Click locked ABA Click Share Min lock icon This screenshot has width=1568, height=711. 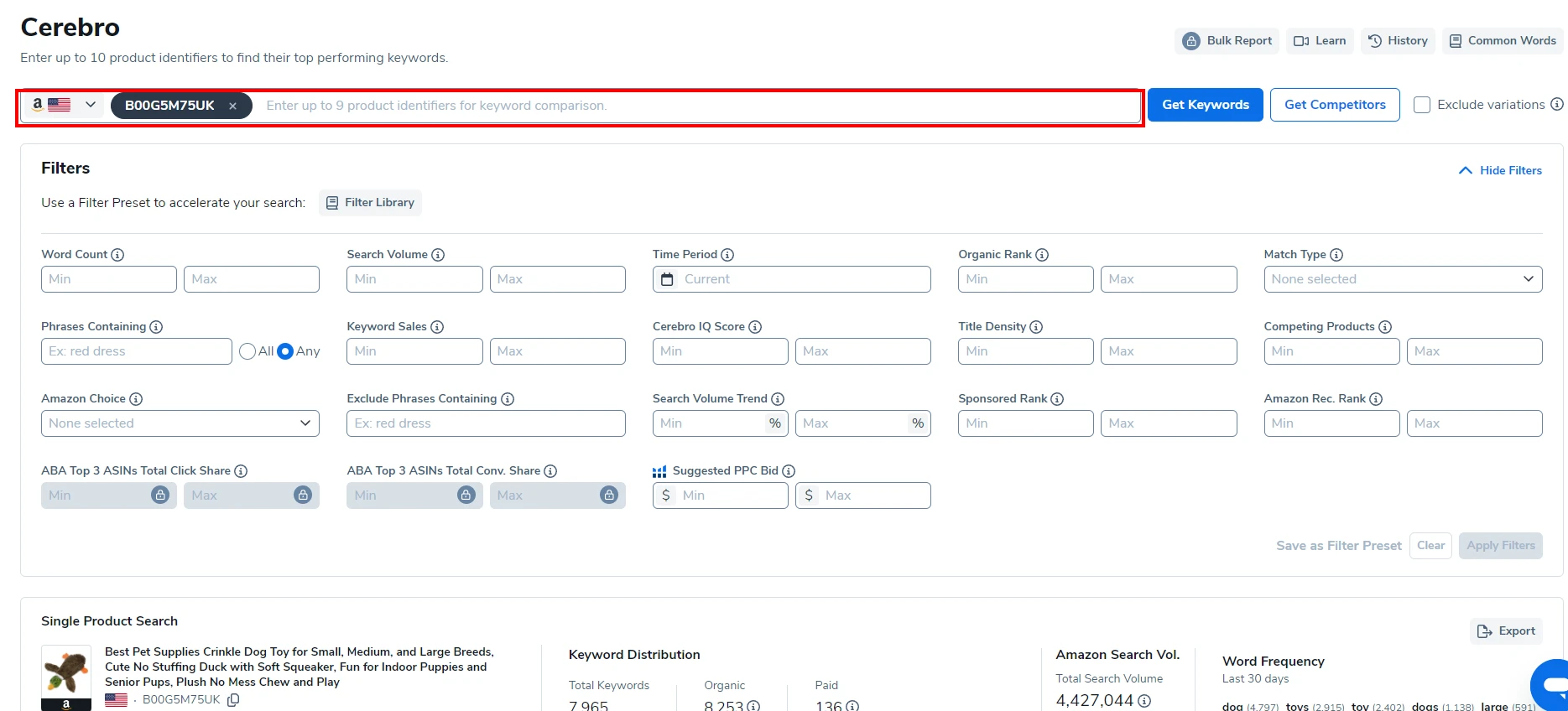(160, 496)
